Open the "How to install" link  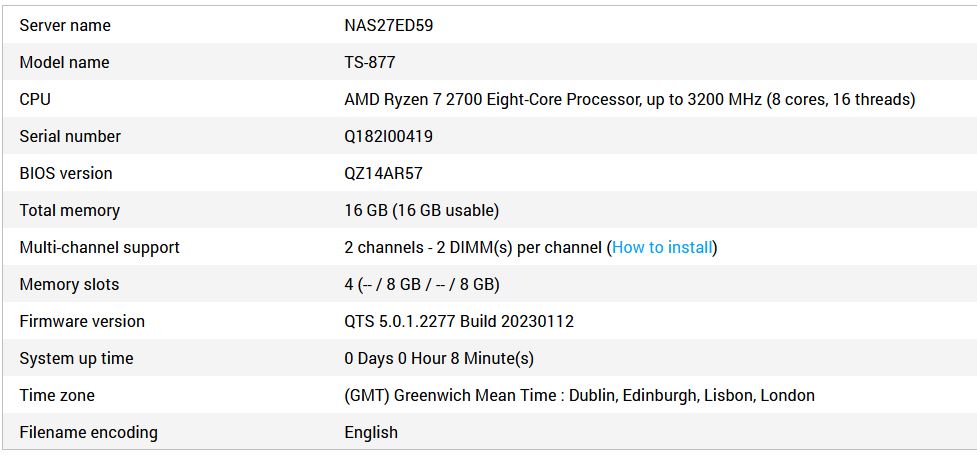pyautogui.click(x=662, y=247)
